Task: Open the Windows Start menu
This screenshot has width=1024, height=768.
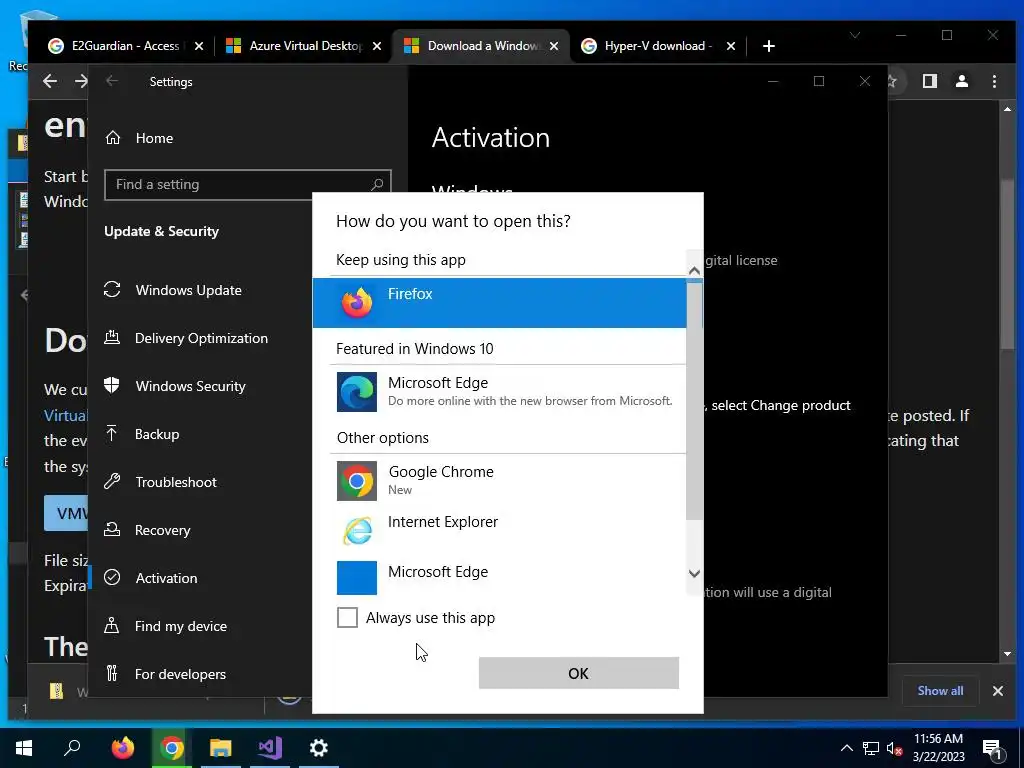Action: coord(24,748)
